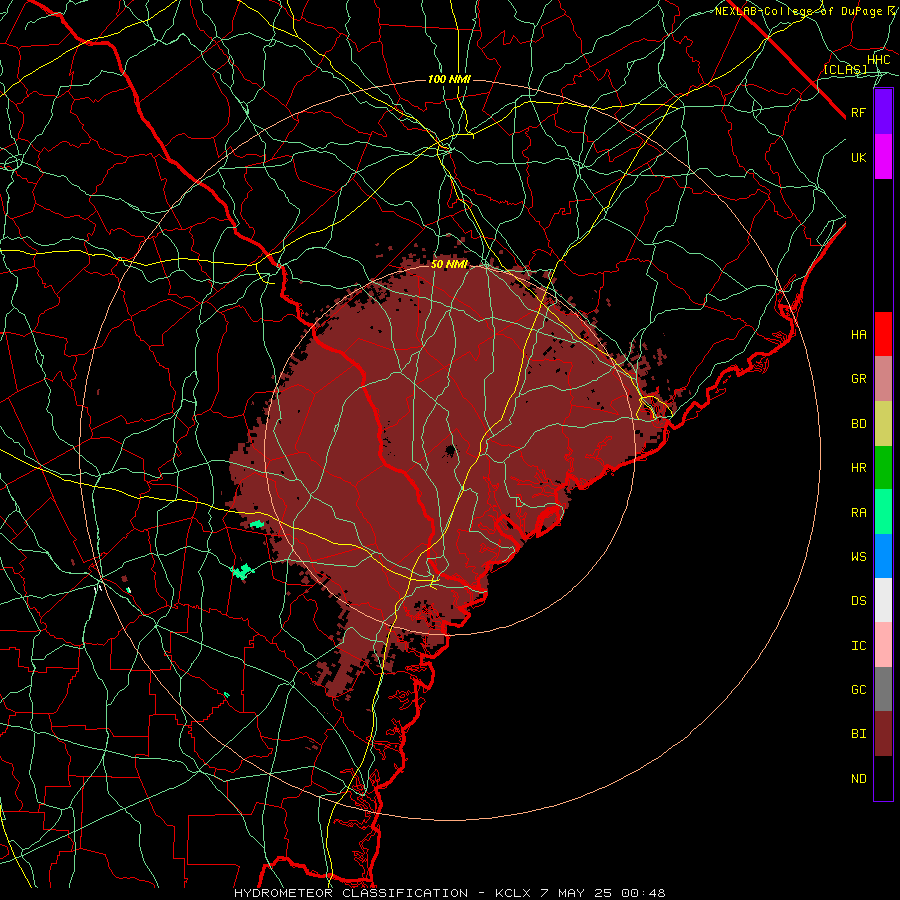Click the 'HHC' product label
The width and height of the screenshot is (900, 900).
(879, 60)
